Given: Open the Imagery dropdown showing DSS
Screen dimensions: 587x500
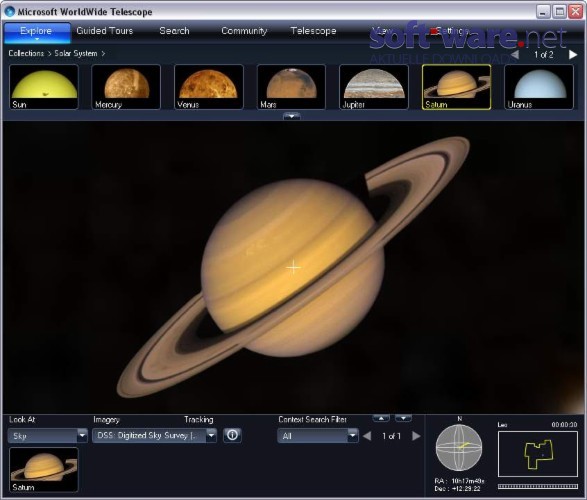Looking at the screenshot, I should pos(154,436).
